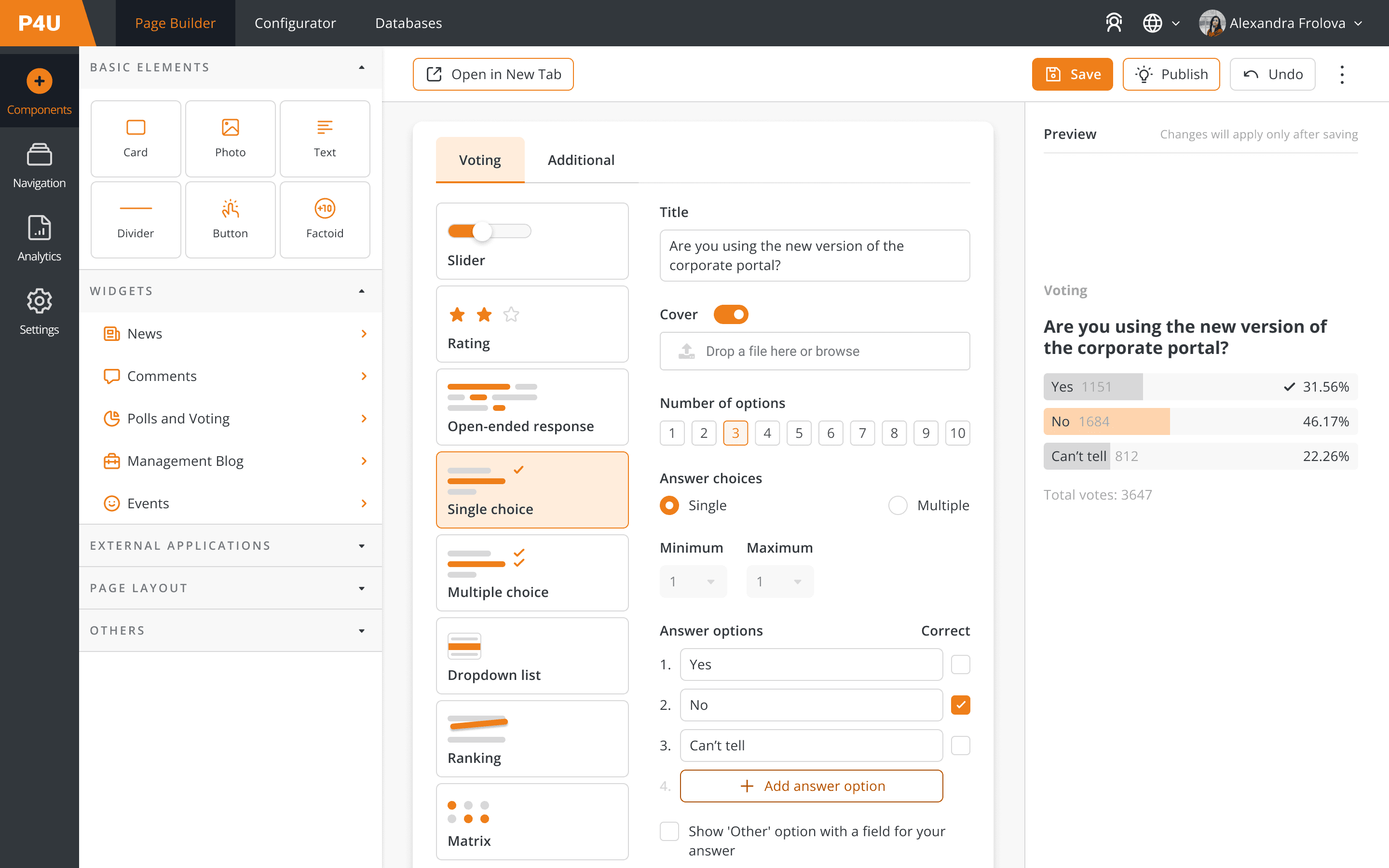Mark 'Yes' as the correct answer

[960, 665]
